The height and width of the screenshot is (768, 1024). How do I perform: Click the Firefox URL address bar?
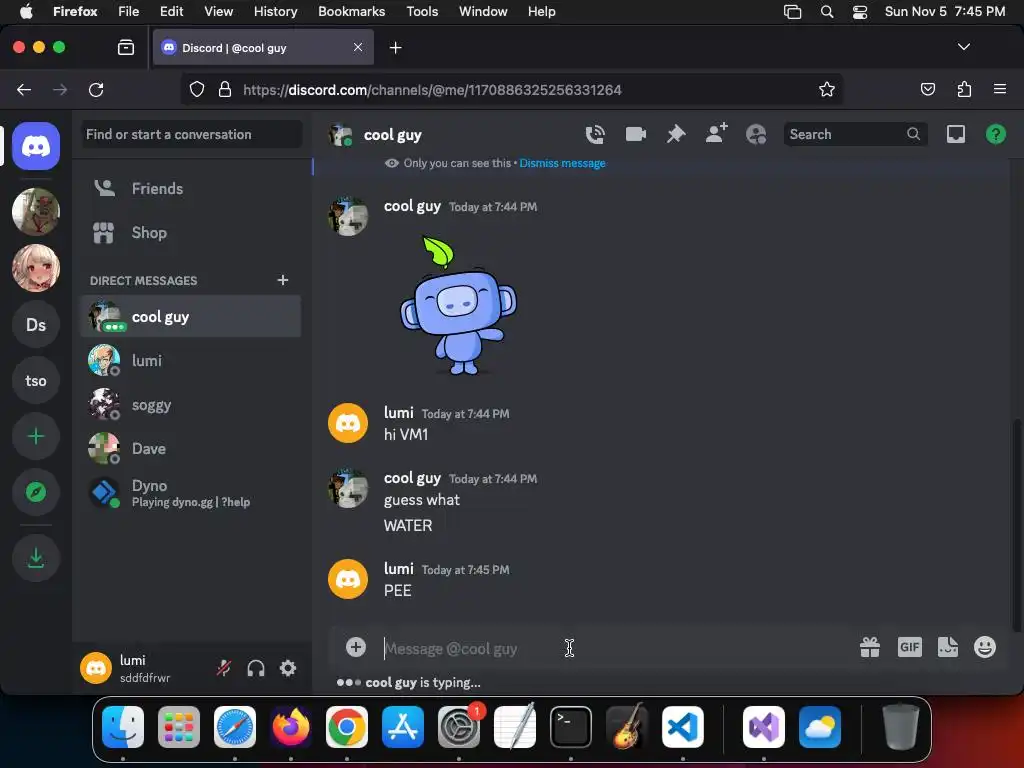click(x=512, y=89)
